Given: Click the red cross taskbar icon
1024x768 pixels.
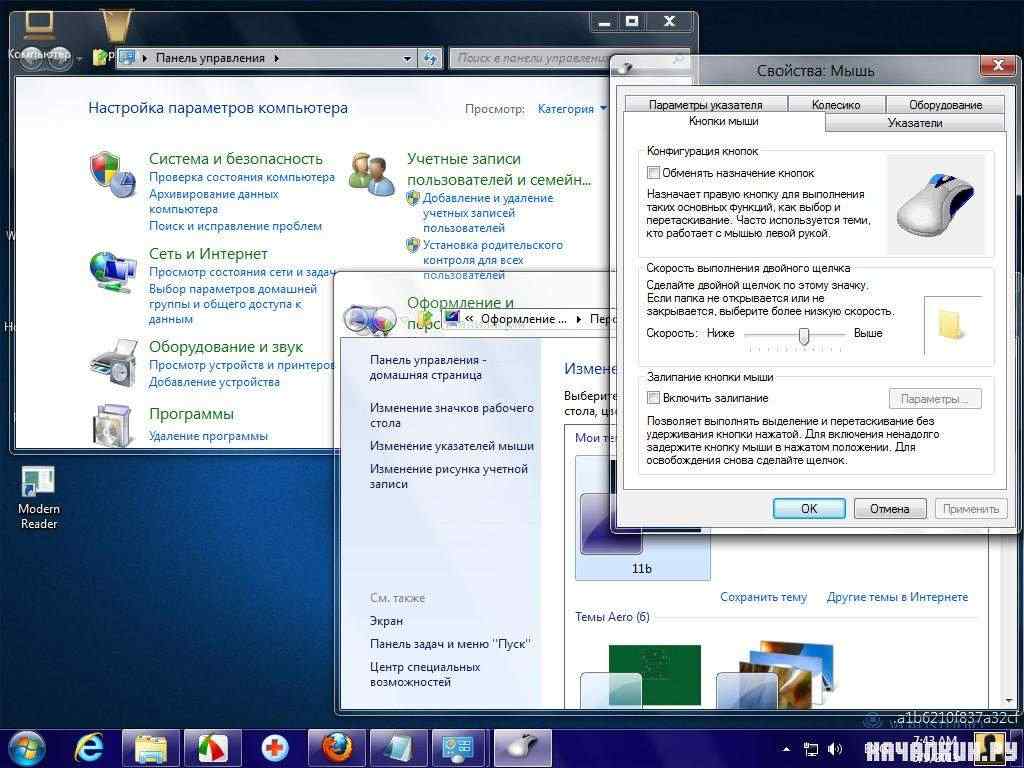Looking at the screenshot, I should 274,748.
